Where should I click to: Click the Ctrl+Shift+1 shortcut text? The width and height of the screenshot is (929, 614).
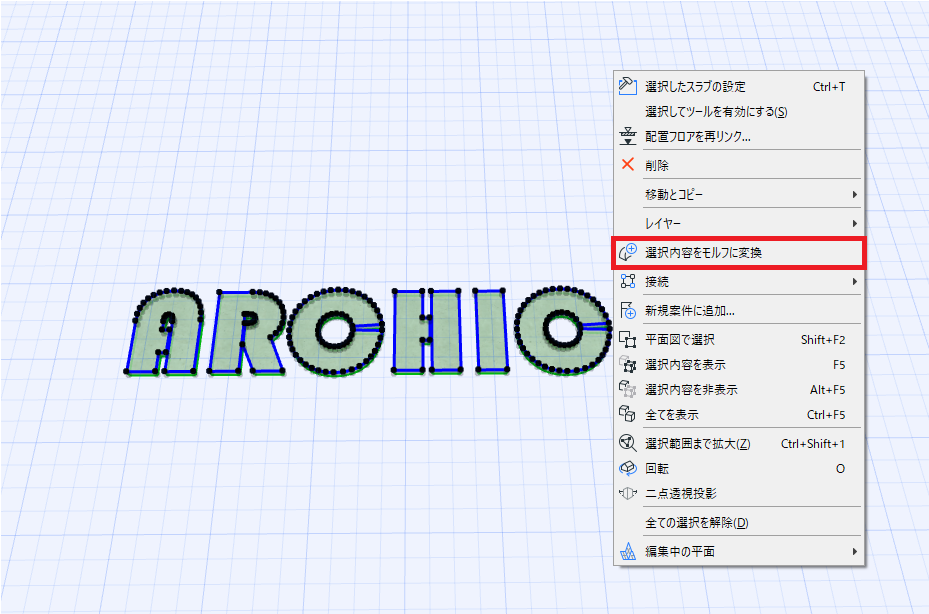pos(813,443)
